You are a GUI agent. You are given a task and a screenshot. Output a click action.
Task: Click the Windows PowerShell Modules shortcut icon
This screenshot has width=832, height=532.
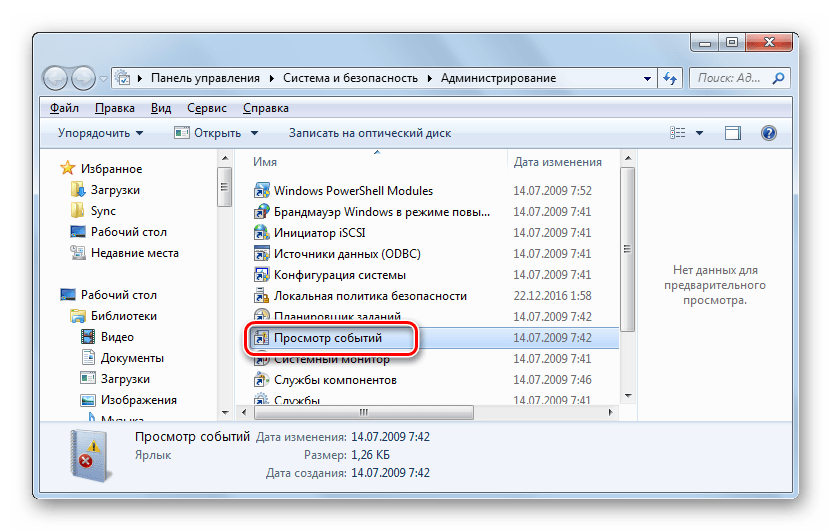click(261, 190)
